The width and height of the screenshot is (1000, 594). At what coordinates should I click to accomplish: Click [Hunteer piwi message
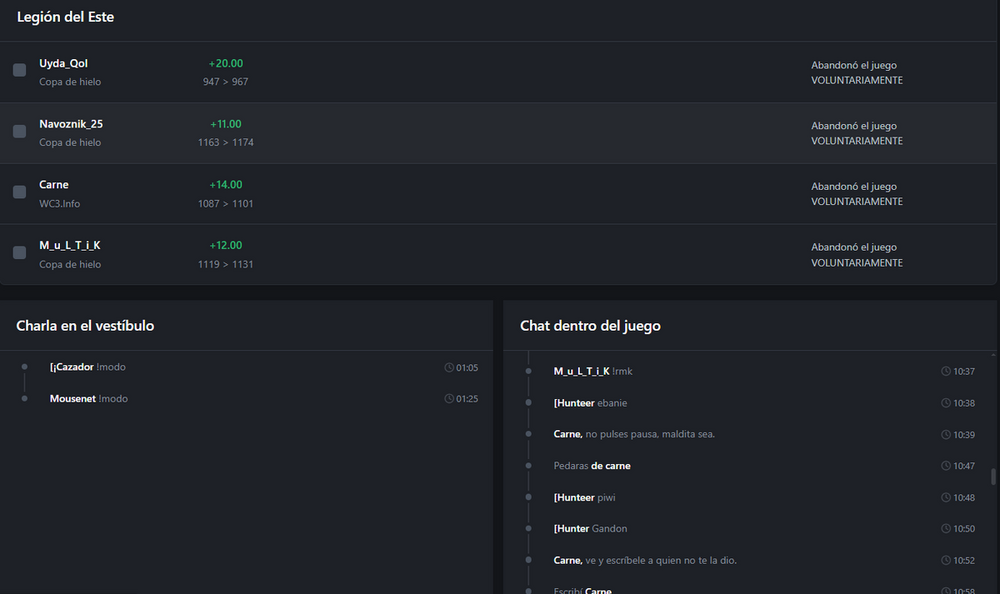584,498
